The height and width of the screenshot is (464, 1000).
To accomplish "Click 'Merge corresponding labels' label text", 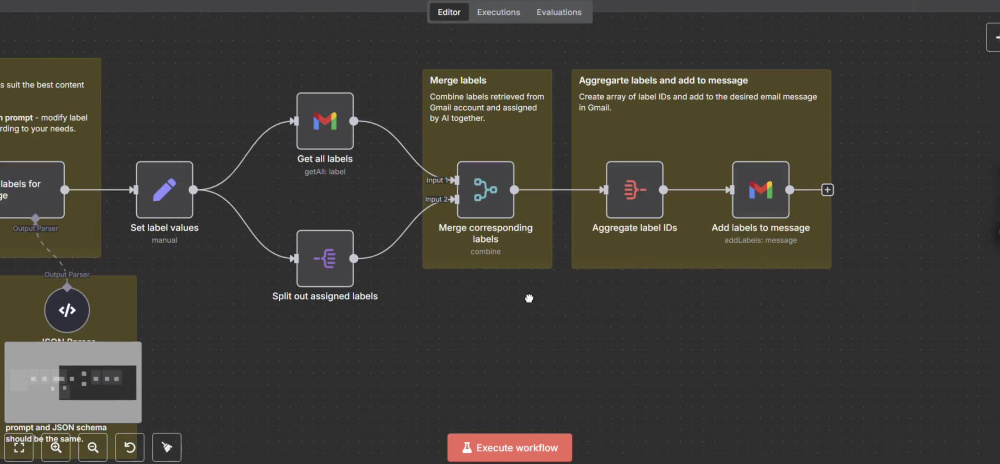I will (x=485, y=233).
